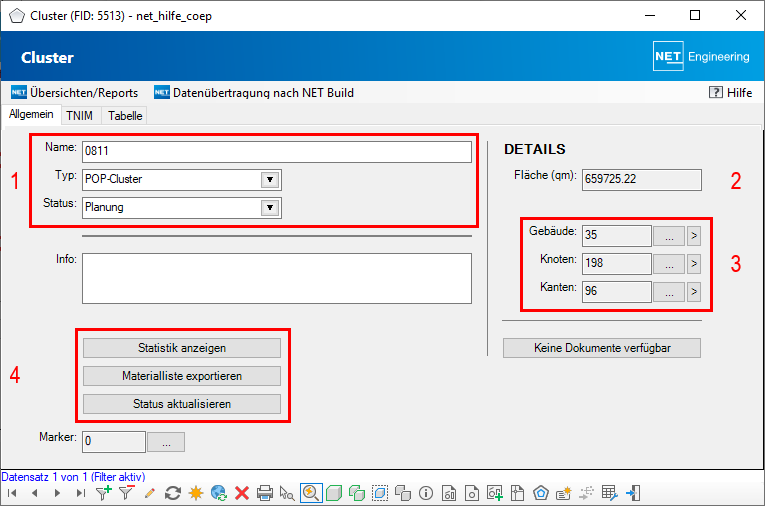
Task: Click the orange sun highlight icon
Action: [196, 493]
